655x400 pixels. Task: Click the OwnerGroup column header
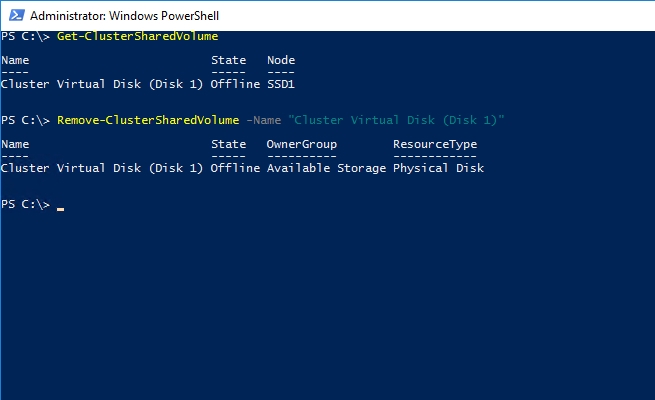[x=301, y=144]
